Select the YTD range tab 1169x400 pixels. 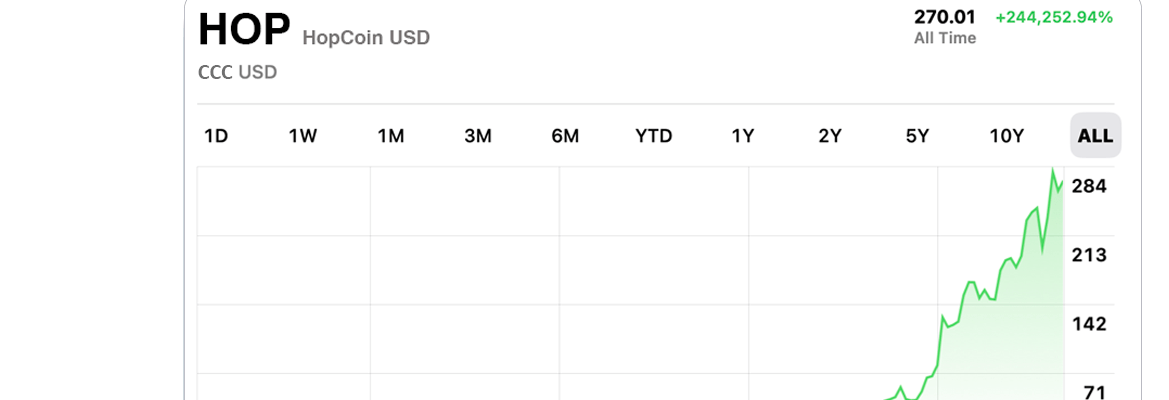(654, 136)
